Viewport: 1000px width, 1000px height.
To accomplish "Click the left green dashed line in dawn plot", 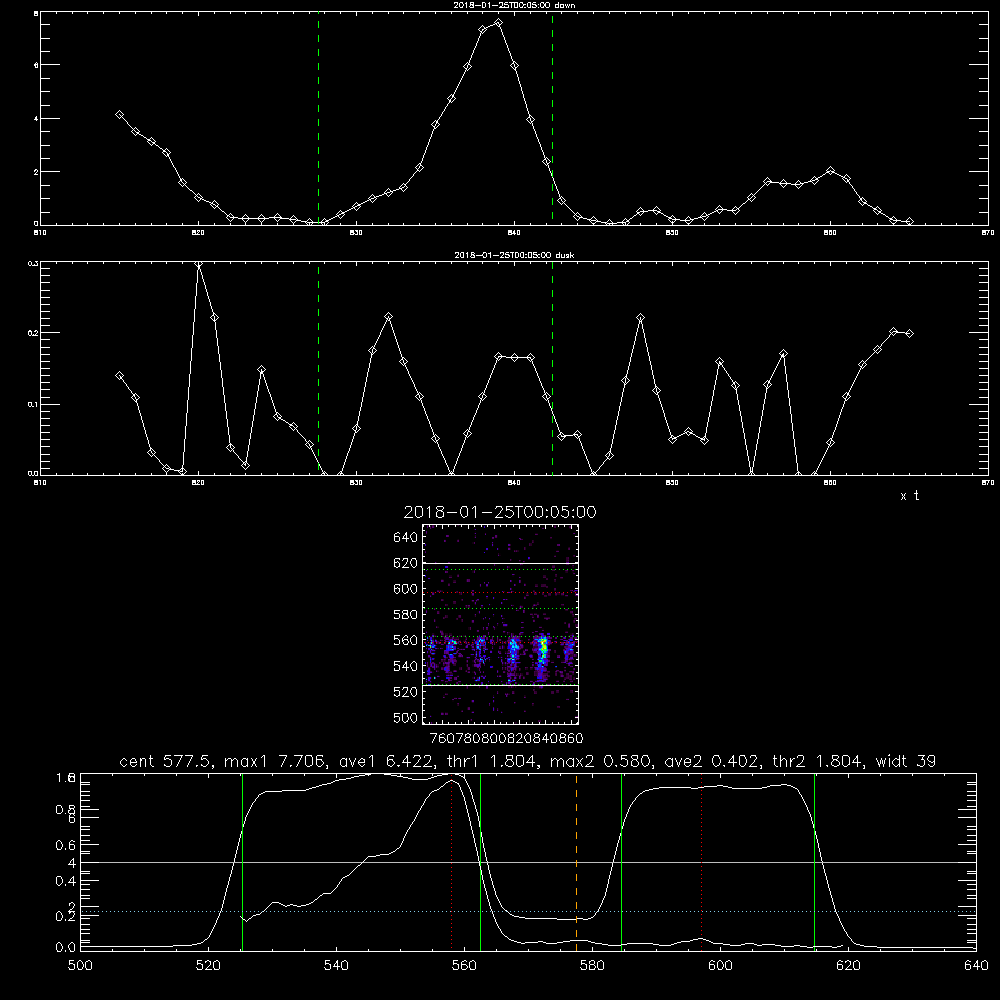I will pyautogui.click(x=318, y=119).
